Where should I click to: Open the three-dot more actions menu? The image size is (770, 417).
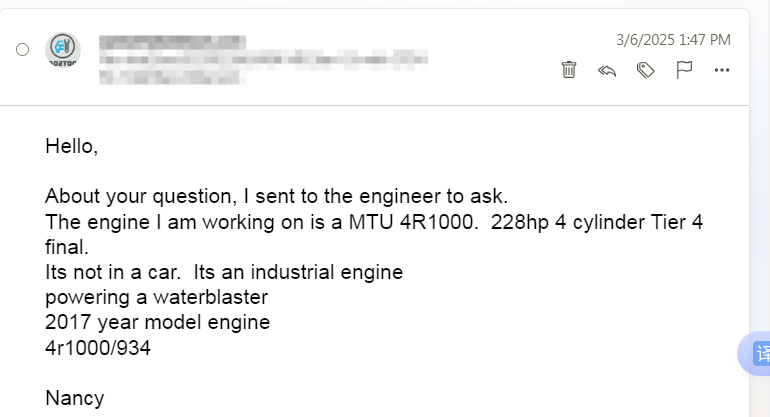coord(722,70)
